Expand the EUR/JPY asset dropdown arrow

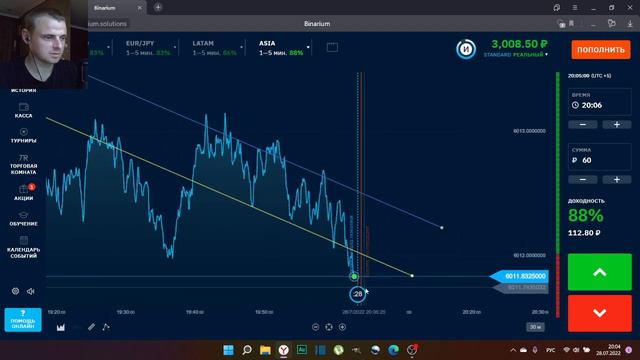click(175, 47)
